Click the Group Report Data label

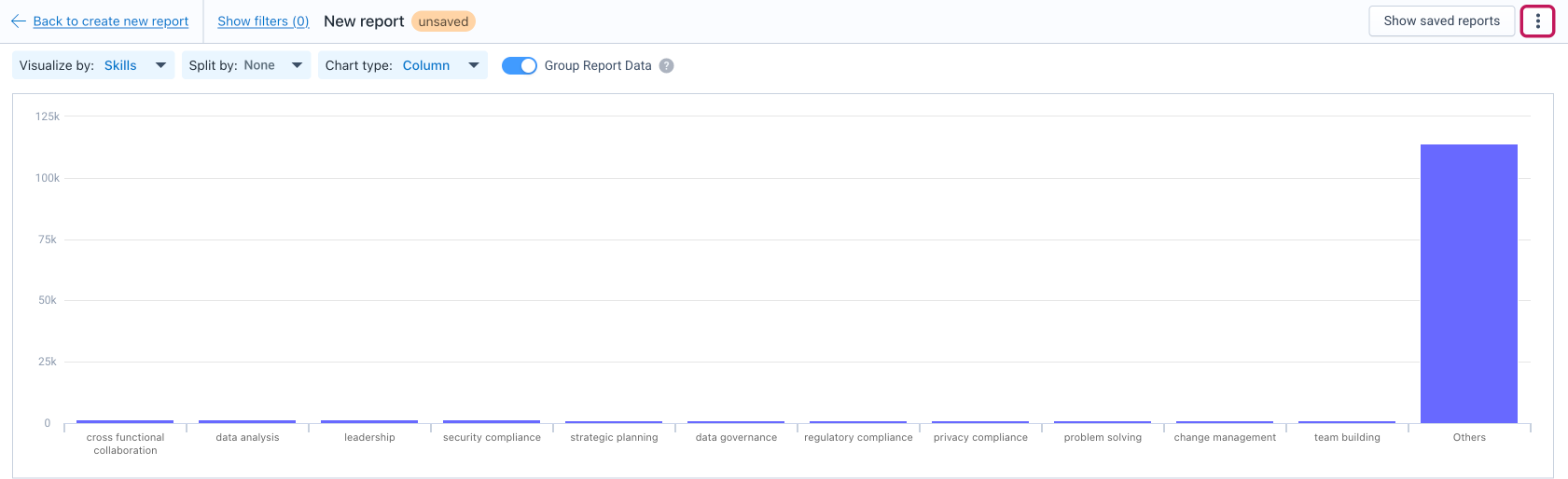click(598, 66)
